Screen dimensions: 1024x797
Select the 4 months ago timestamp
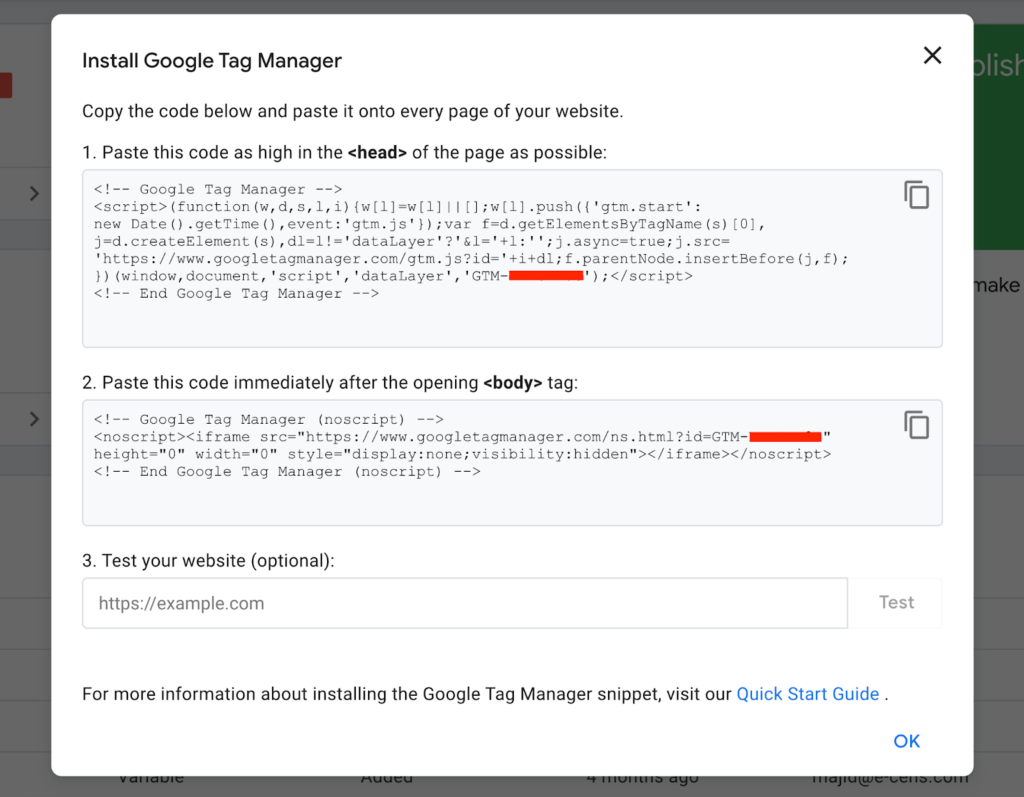click(x=642, y=776)
